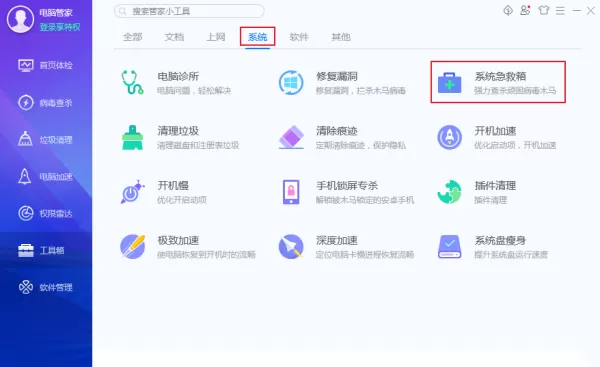
Task: Click the 清理垃圾 title text
Action: [x=178, y=131]
